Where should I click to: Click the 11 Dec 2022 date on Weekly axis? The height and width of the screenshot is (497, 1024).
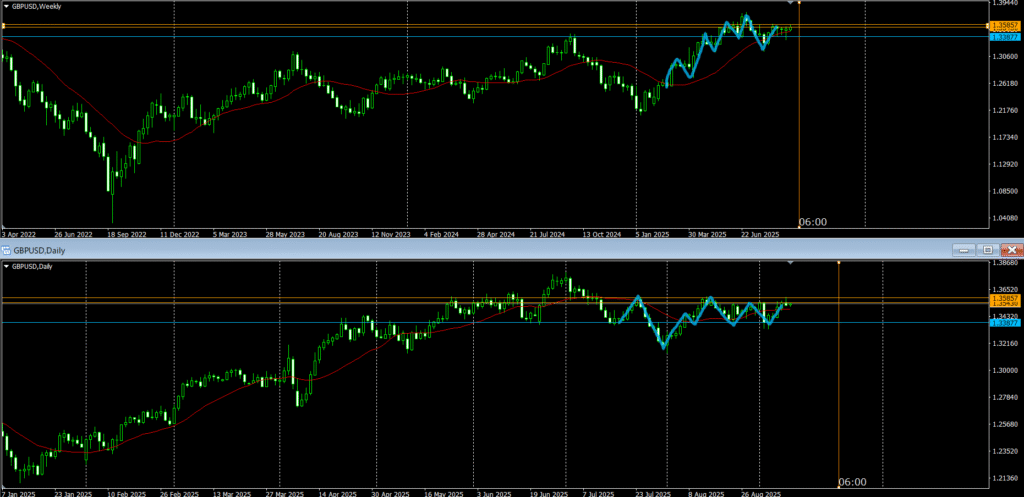(178, 234)
